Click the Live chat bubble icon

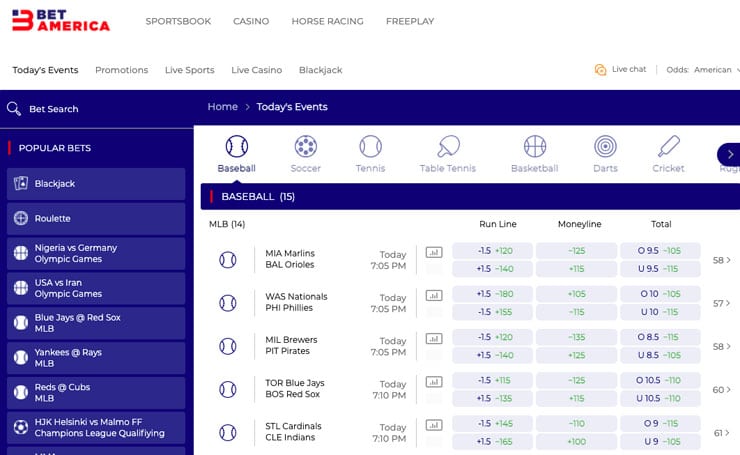click(600, 70)
